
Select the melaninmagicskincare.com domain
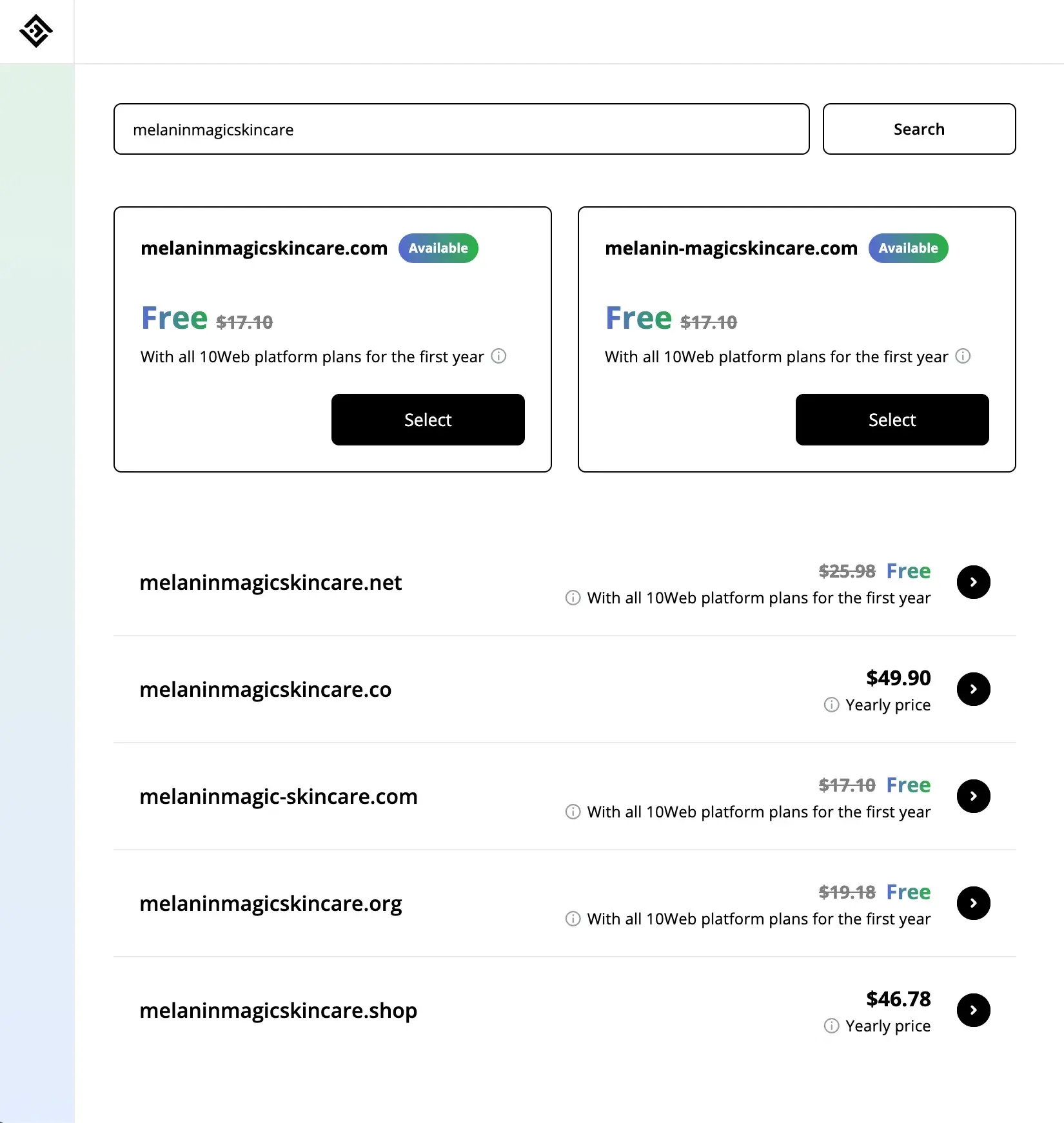point(428,420)
